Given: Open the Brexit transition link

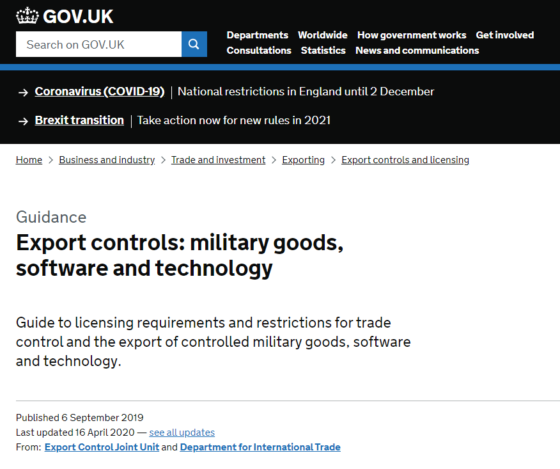Looking at the screenshot, I should tap(79, 120).
